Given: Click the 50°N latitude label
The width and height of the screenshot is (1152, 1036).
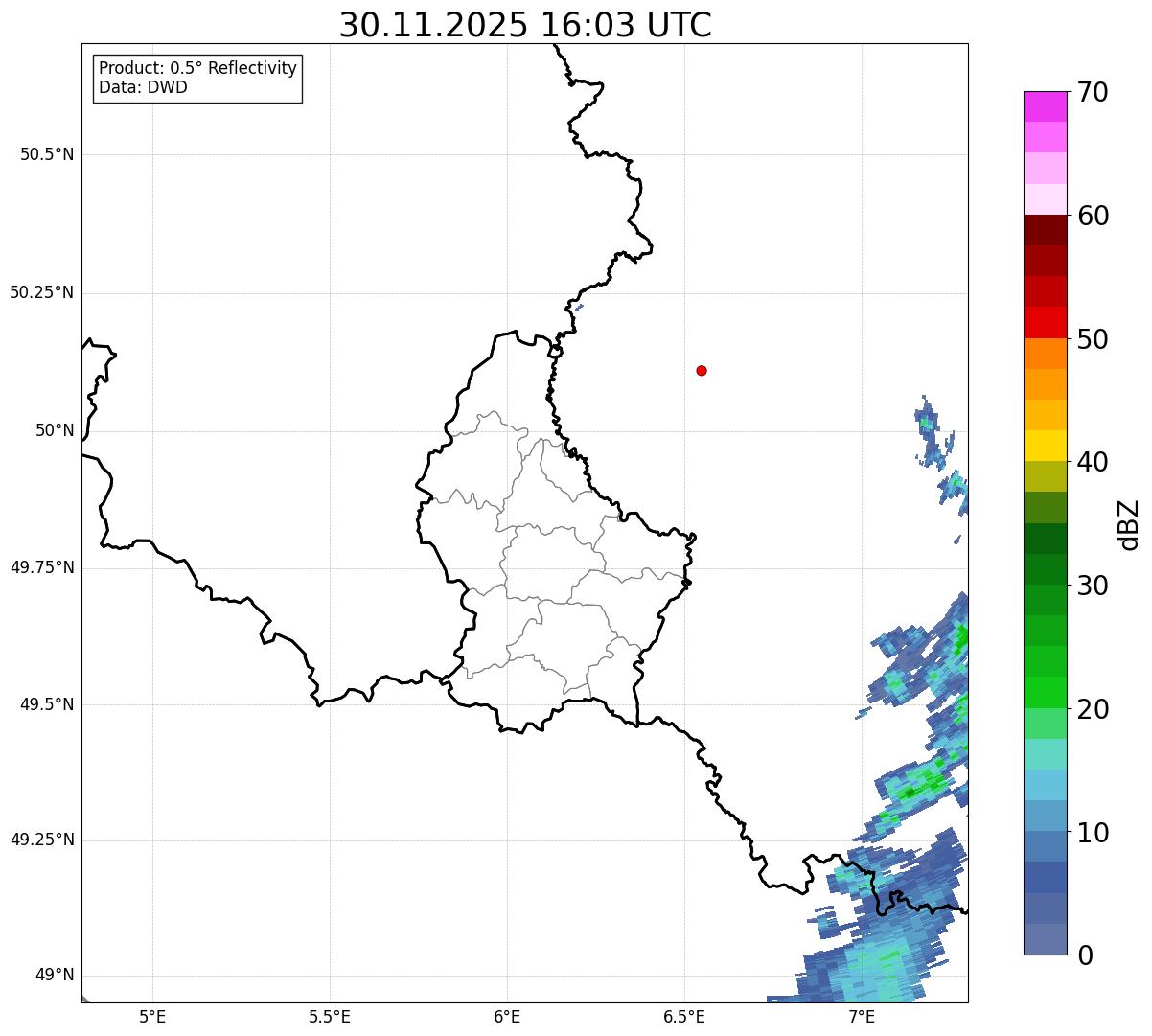Looking at the screenshot, I should pyautogui.click(x=55, y=430).
